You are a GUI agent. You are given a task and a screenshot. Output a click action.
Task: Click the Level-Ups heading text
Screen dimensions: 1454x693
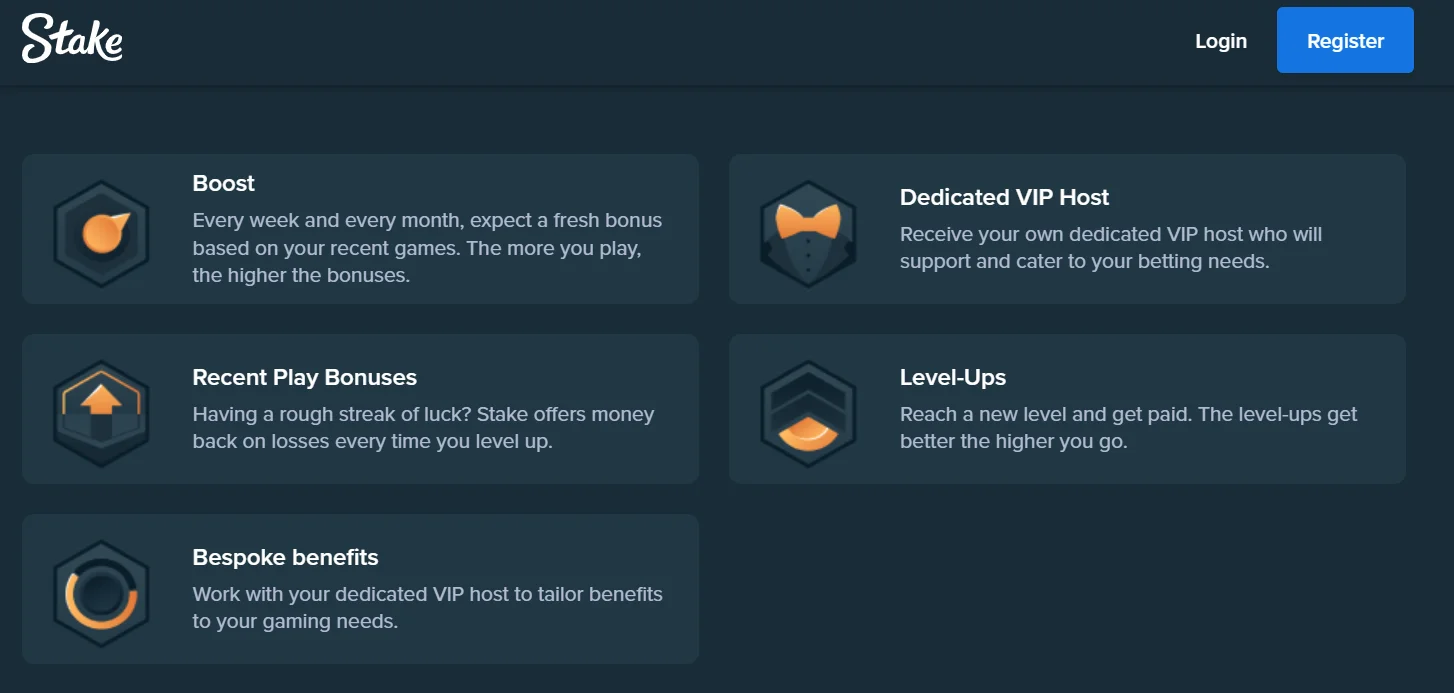pos(951,377)
